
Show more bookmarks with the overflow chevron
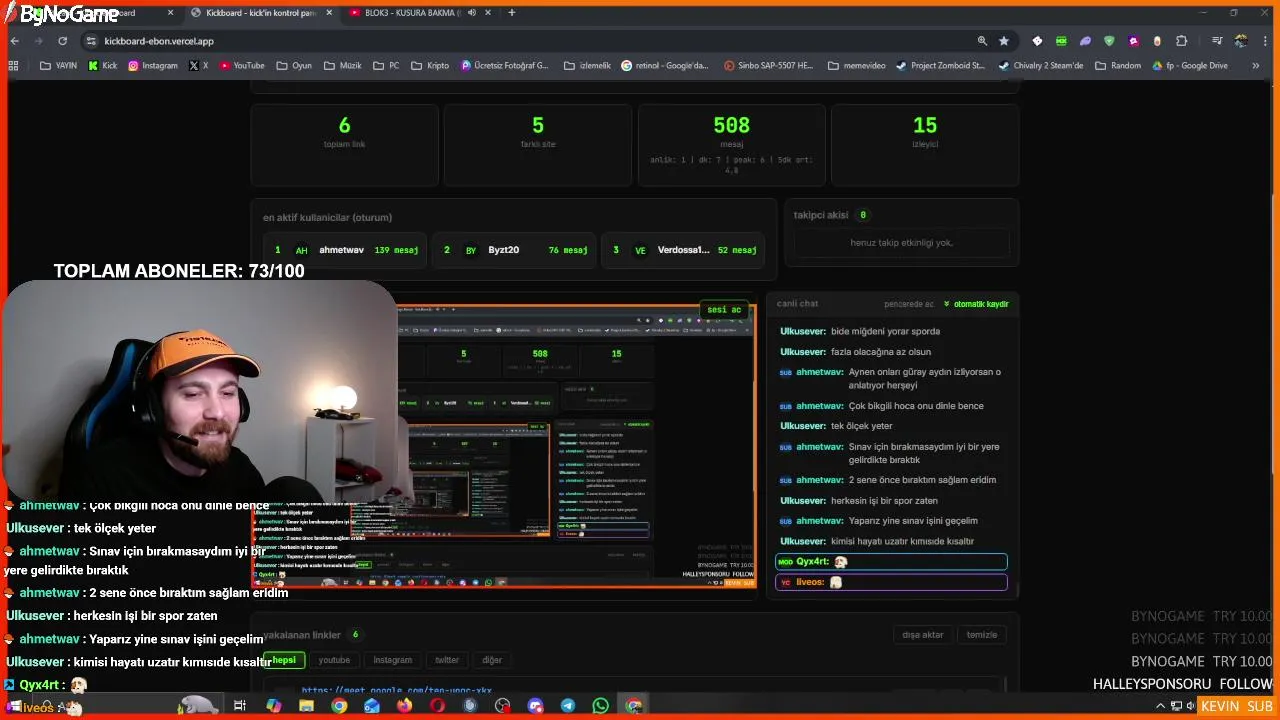(x=1256, y=66)
